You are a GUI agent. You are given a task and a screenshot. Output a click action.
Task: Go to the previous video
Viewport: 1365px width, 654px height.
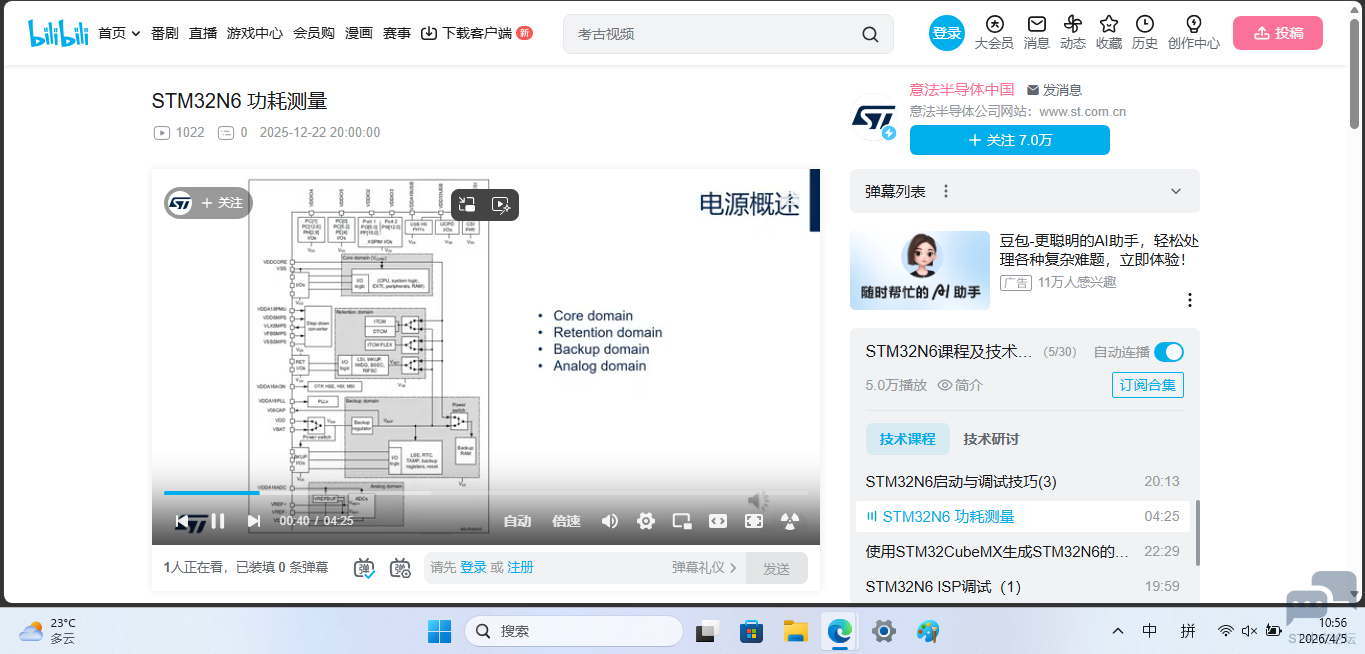pos(182,521)
